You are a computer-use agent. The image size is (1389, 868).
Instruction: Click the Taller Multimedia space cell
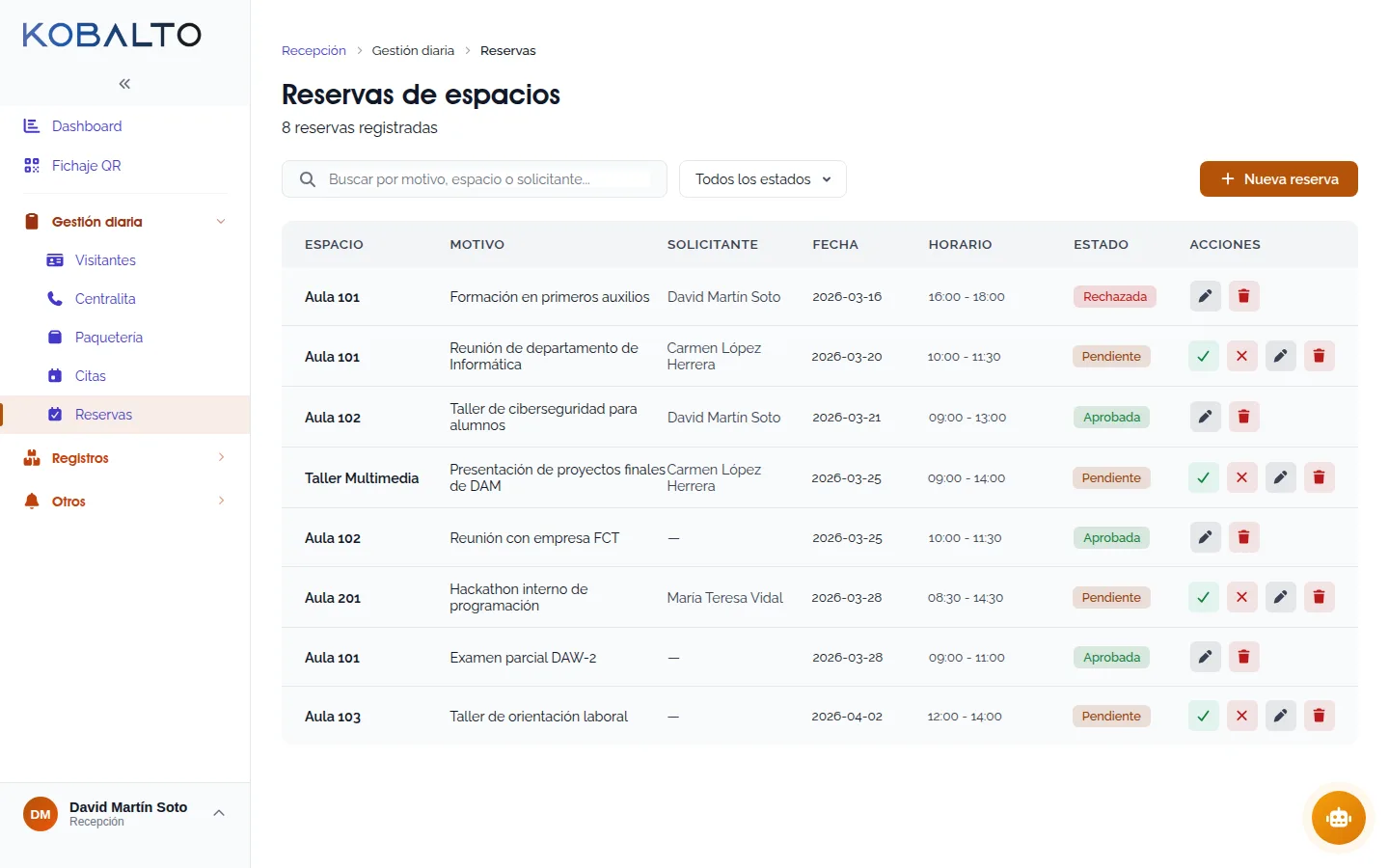click(362, 478)
